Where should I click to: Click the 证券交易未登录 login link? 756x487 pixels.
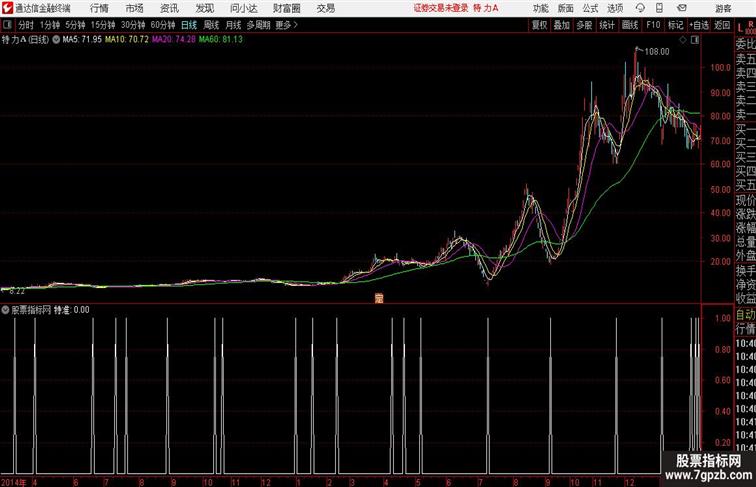pos(441,8)
